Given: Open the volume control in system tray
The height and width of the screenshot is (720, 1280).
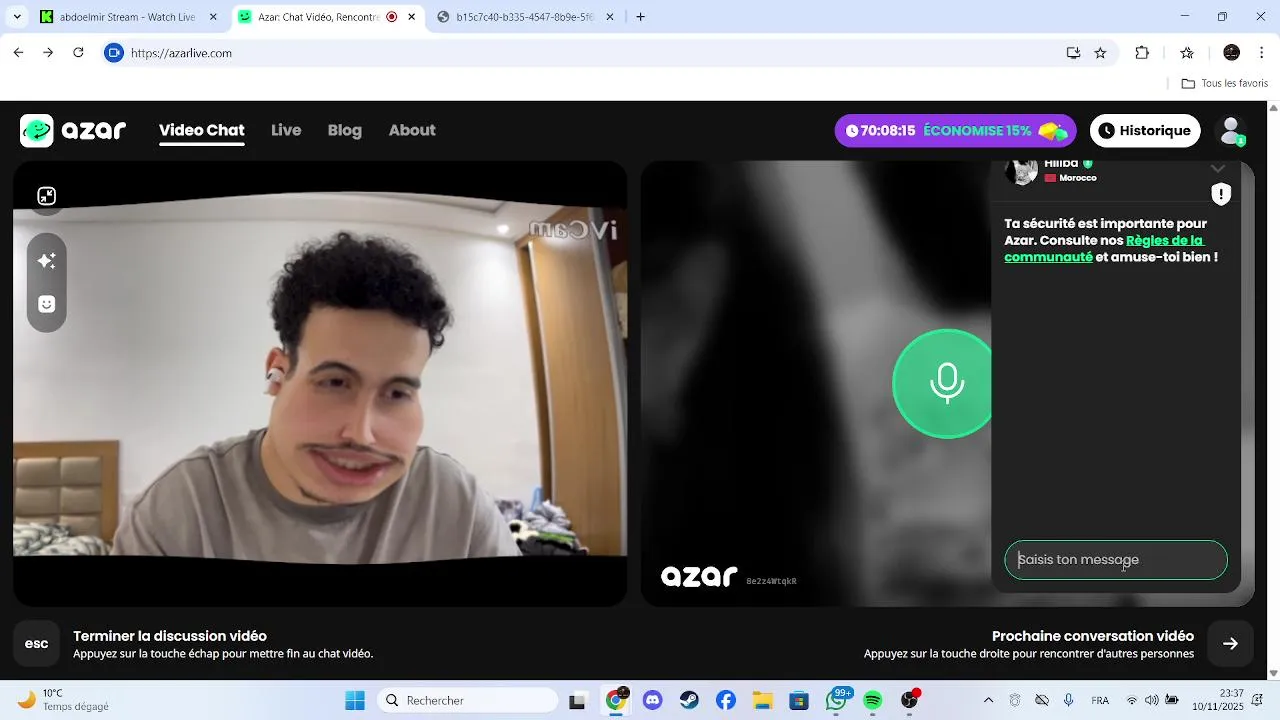Looking at the screenshot, I should point(1152,701).
